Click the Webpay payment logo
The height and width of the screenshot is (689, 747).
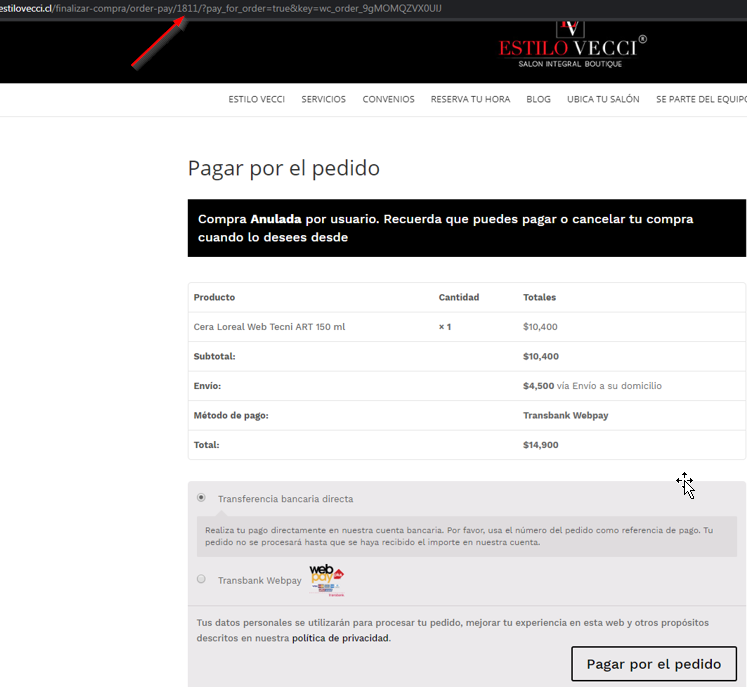(325, 580)
